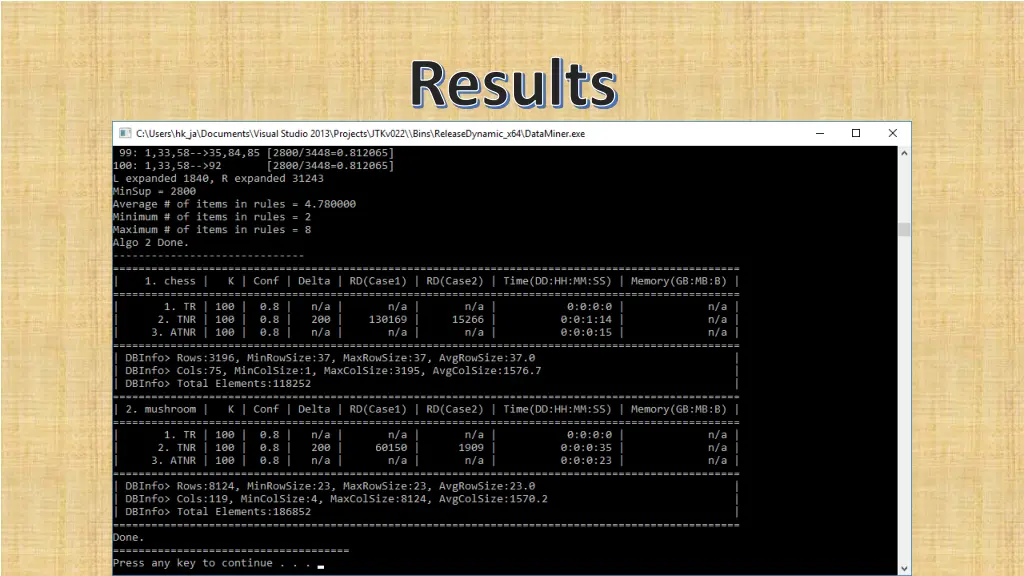Click the '1. chess' table header cell
The height and width of the screenshot is (576, 1024).
point(169,281)
